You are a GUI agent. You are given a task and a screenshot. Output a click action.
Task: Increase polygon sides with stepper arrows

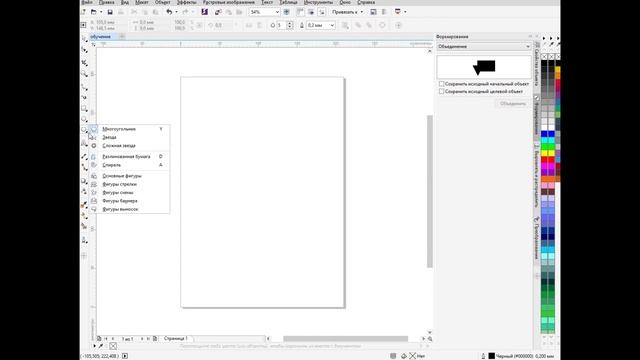pyautogui.click(x=290, y=23)
